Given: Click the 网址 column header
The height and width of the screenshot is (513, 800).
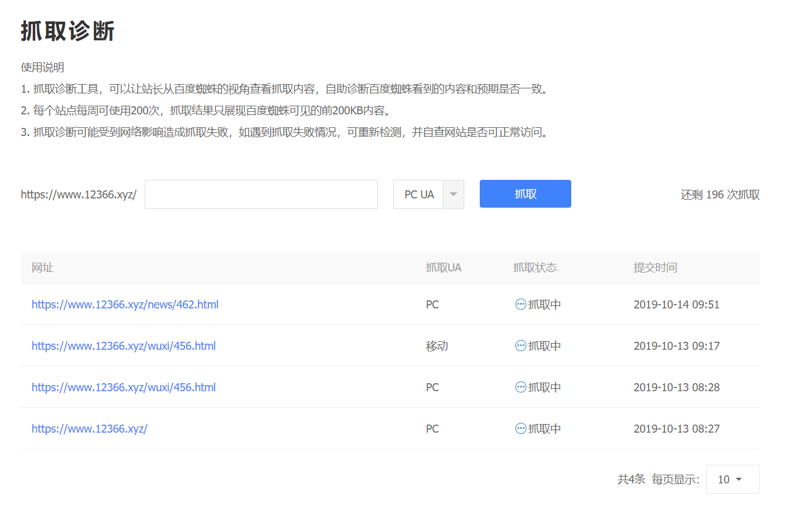Looking at the screenshot, I should 42,267.
